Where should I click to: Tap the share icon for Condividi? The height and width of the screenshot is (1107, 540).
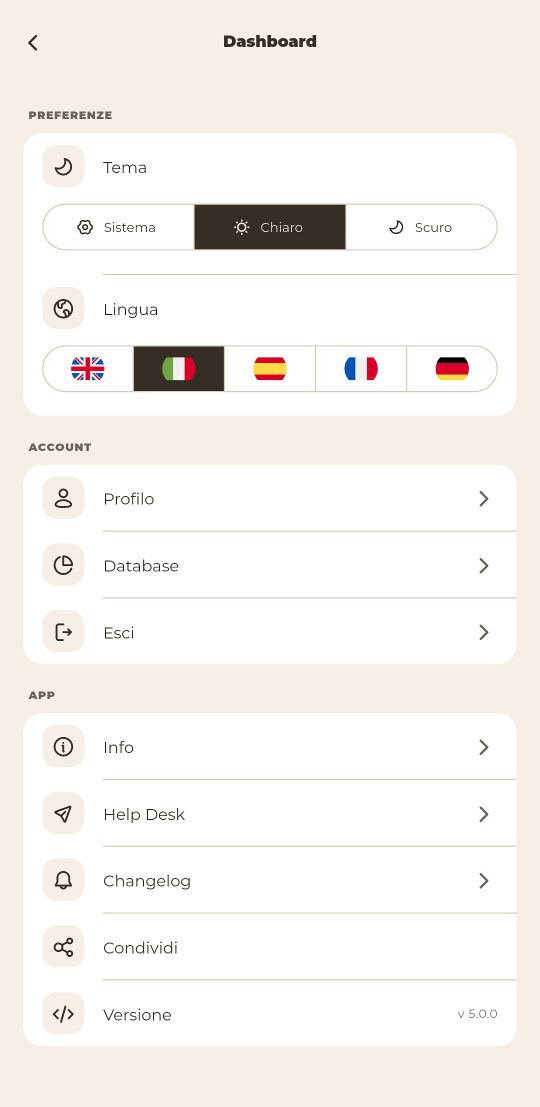tap(64, 947)
